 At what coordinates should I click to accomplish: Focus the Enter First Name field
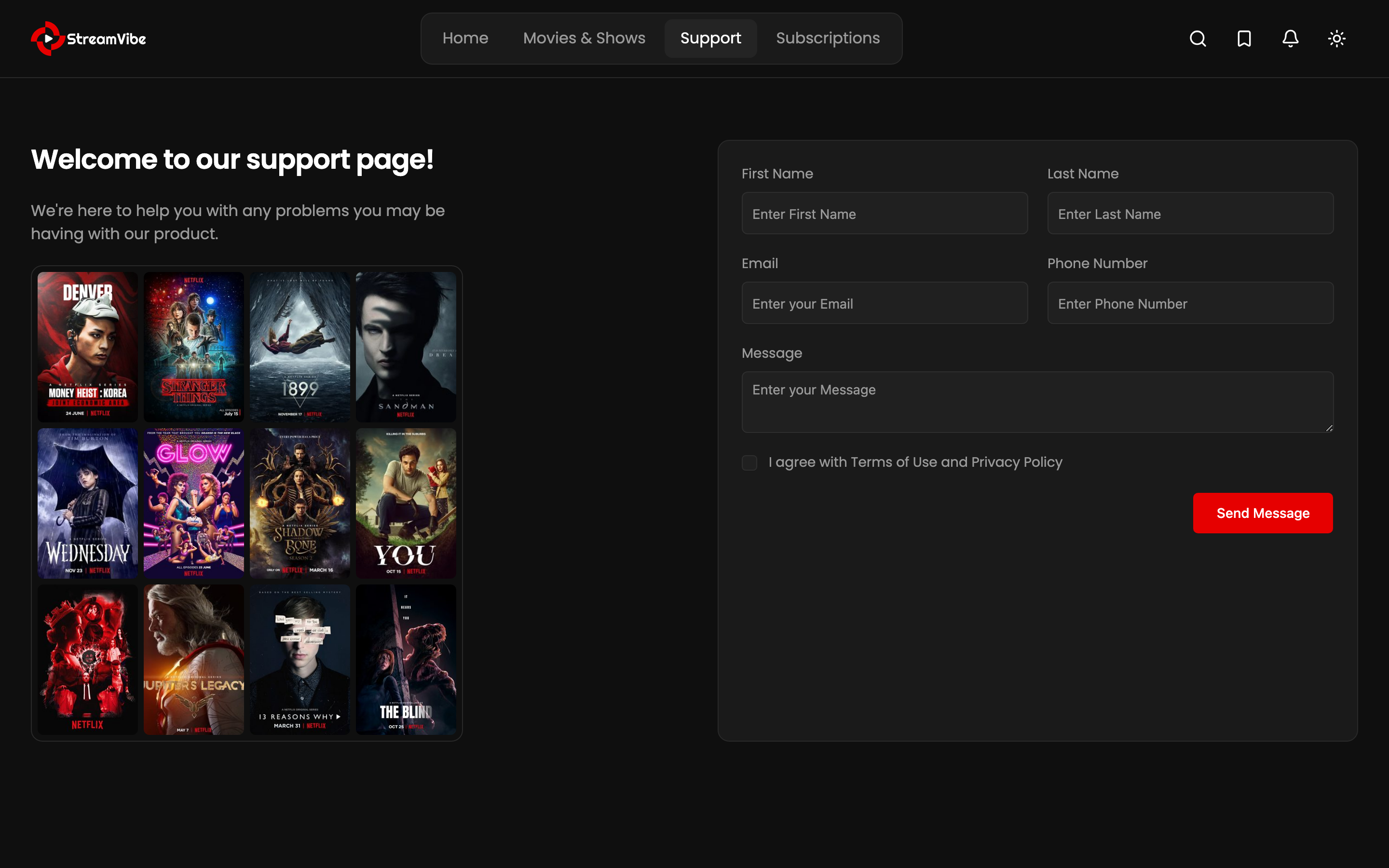pyautogui.click(x=885, y=214)
